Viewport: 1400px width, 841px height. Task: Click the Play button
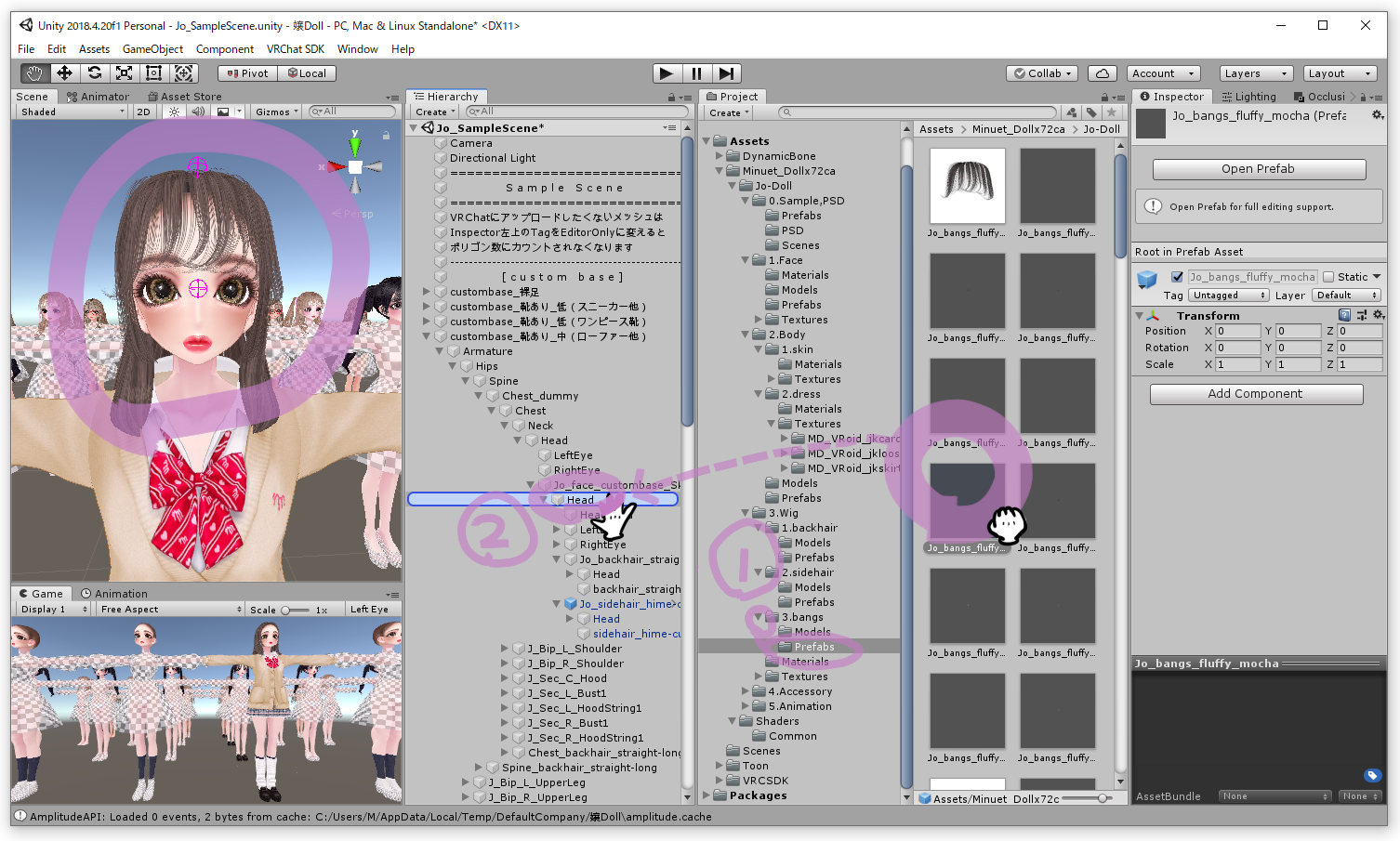click(x=666, y=73)
